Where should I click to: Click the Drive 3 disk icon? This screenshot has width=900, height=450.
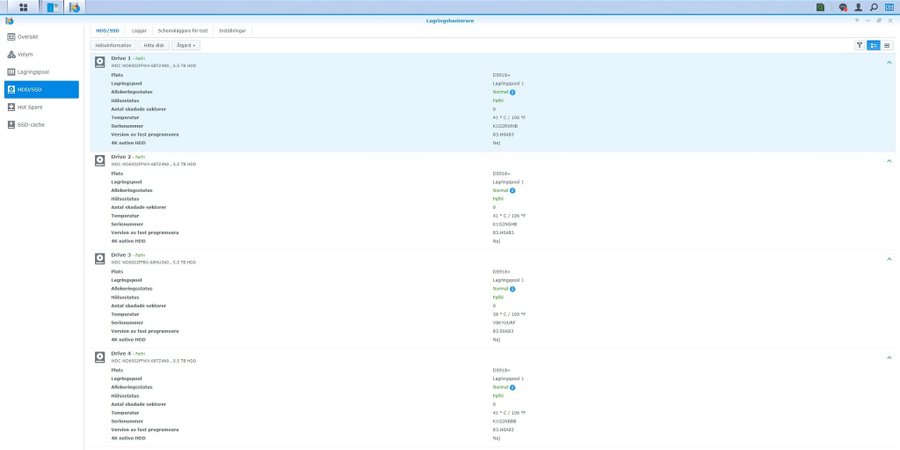(x=100, y=258)
